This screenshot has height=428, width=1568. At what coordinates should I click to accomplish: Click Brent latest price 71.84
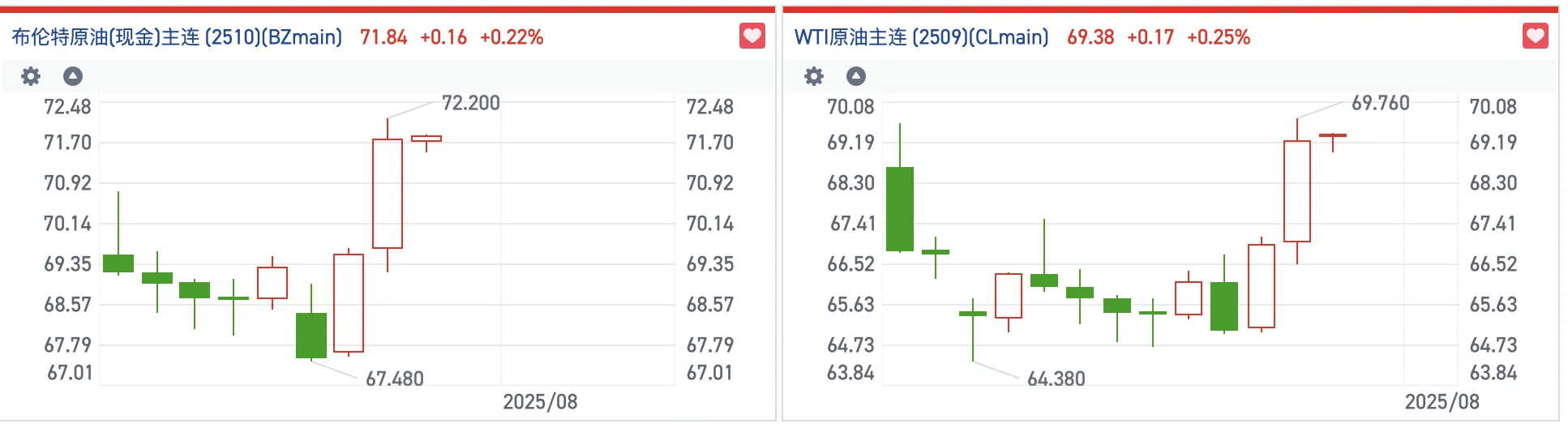383,37
